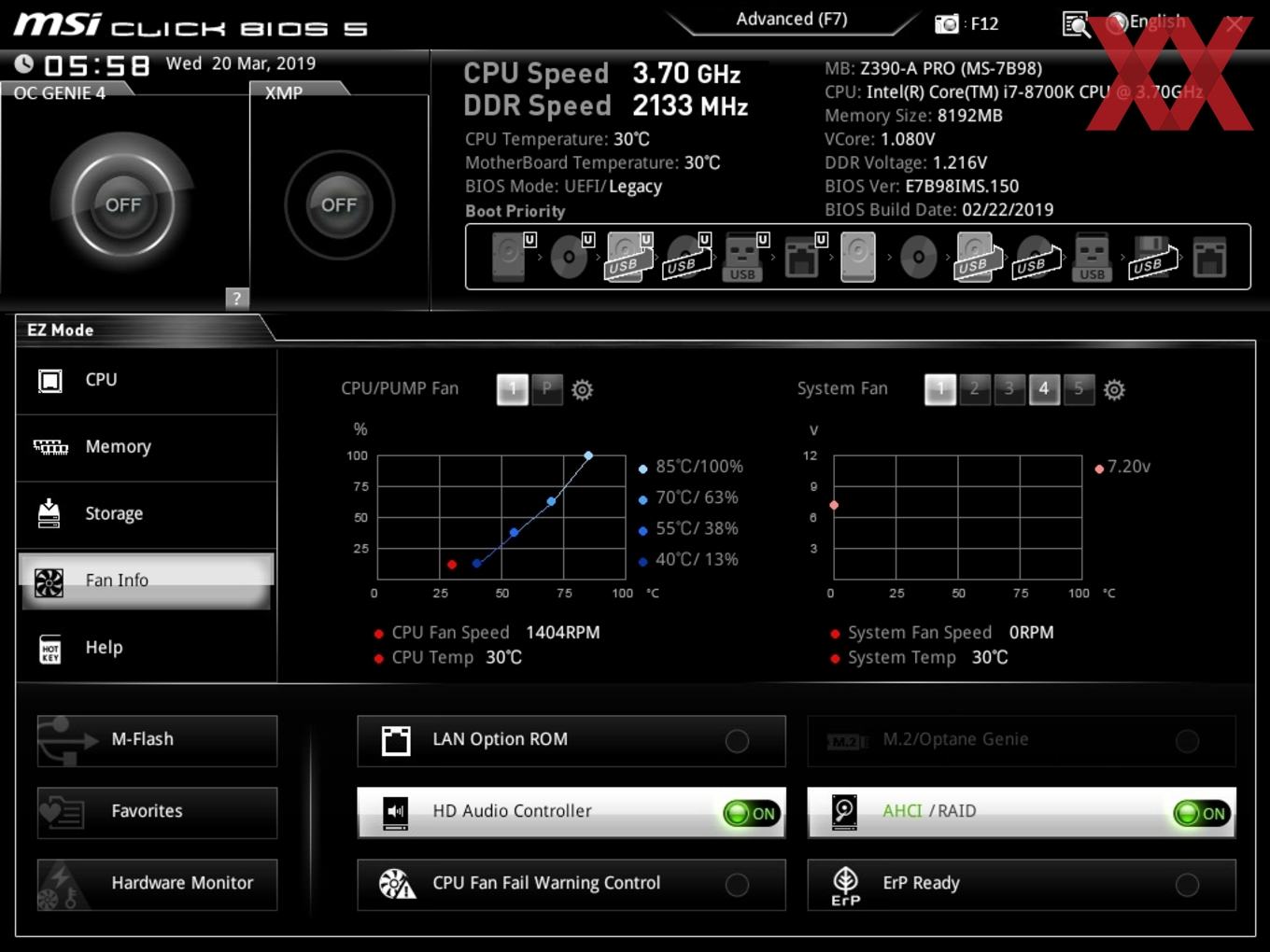Open the BIOS search magnifier icon
This screenshot has width=1270, height=952.
tap(1076, 24)
